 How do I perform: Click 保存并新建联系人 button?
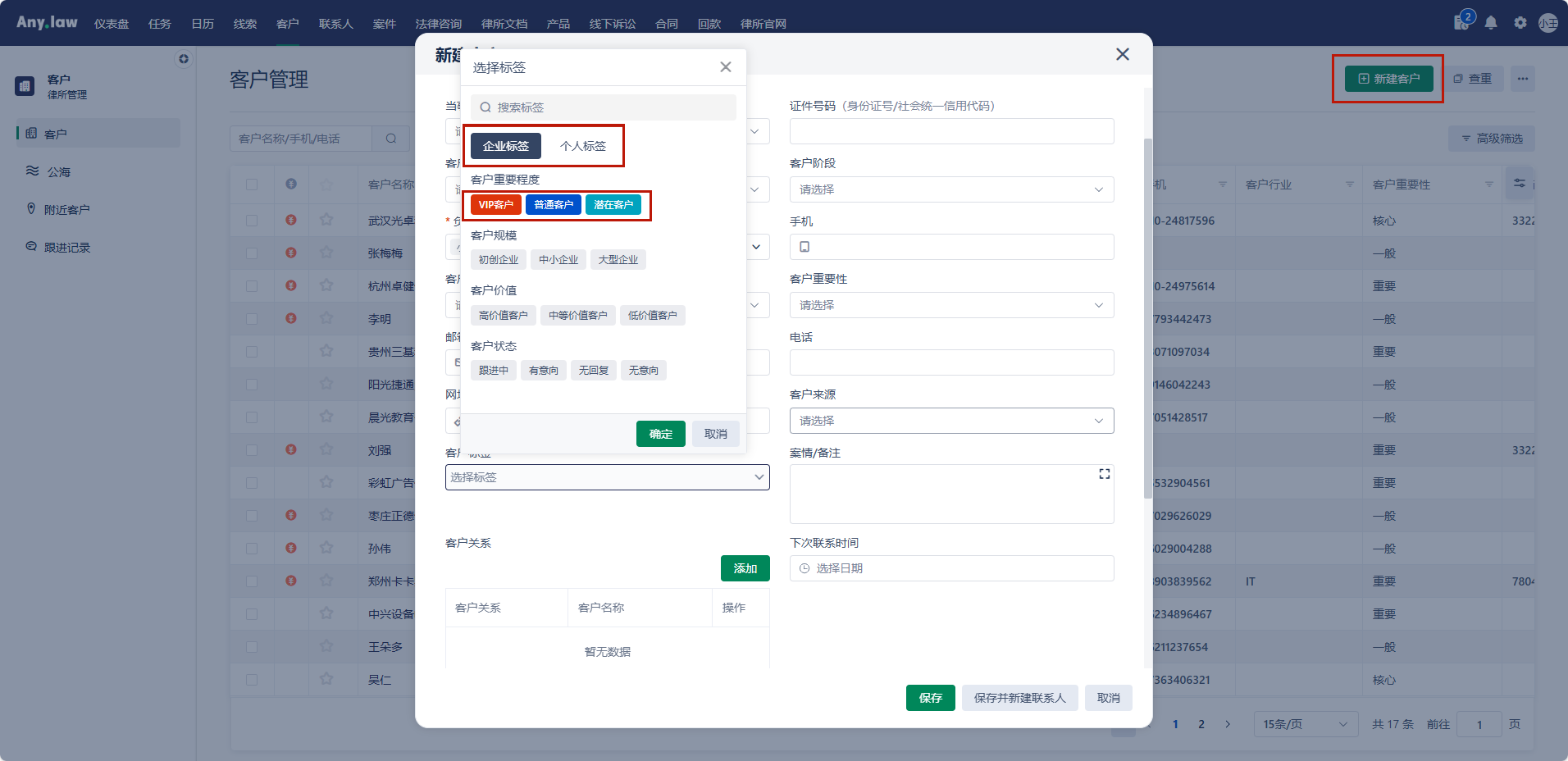[x=1020, y=698]
